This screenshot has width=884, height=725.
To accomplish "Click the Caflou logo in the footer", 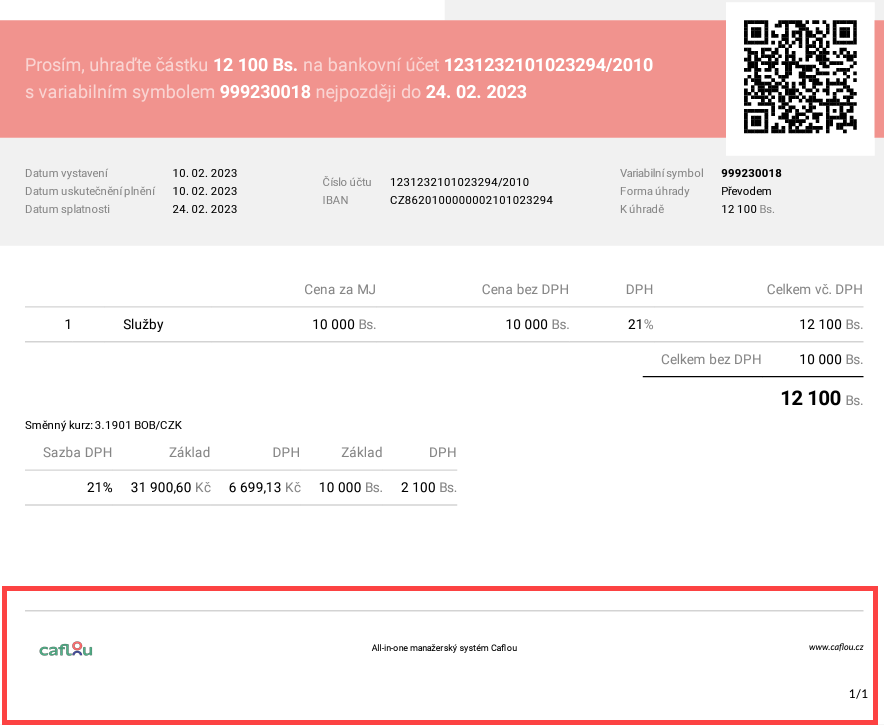I will [x=66, y=649].
